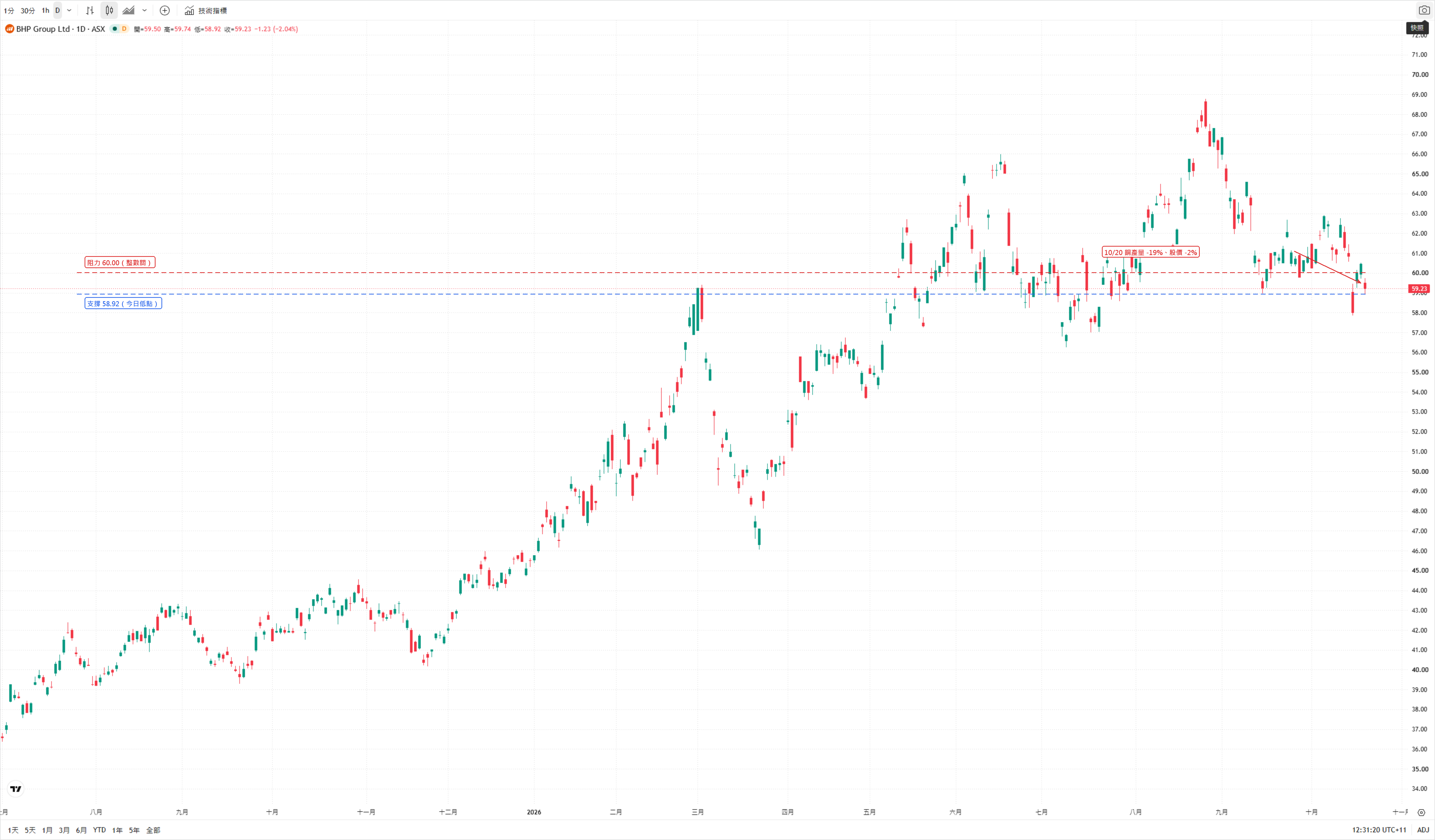This screenshot has width=1435, height=840.
Task: Click the orange D data badge
Action: tap(124, 29)
